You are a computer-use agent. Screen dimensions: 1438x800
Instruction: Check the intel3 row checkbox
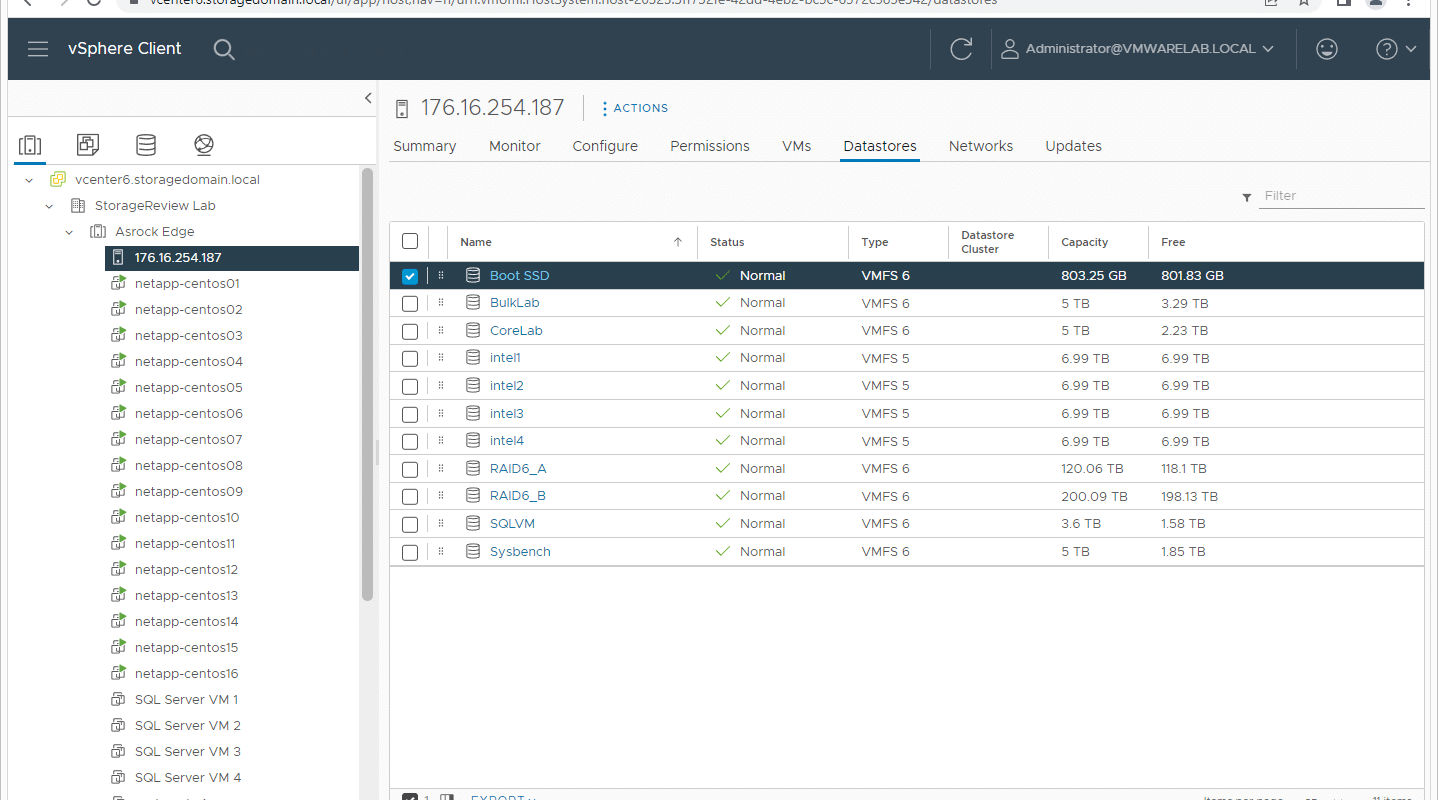tap(410, 414)
